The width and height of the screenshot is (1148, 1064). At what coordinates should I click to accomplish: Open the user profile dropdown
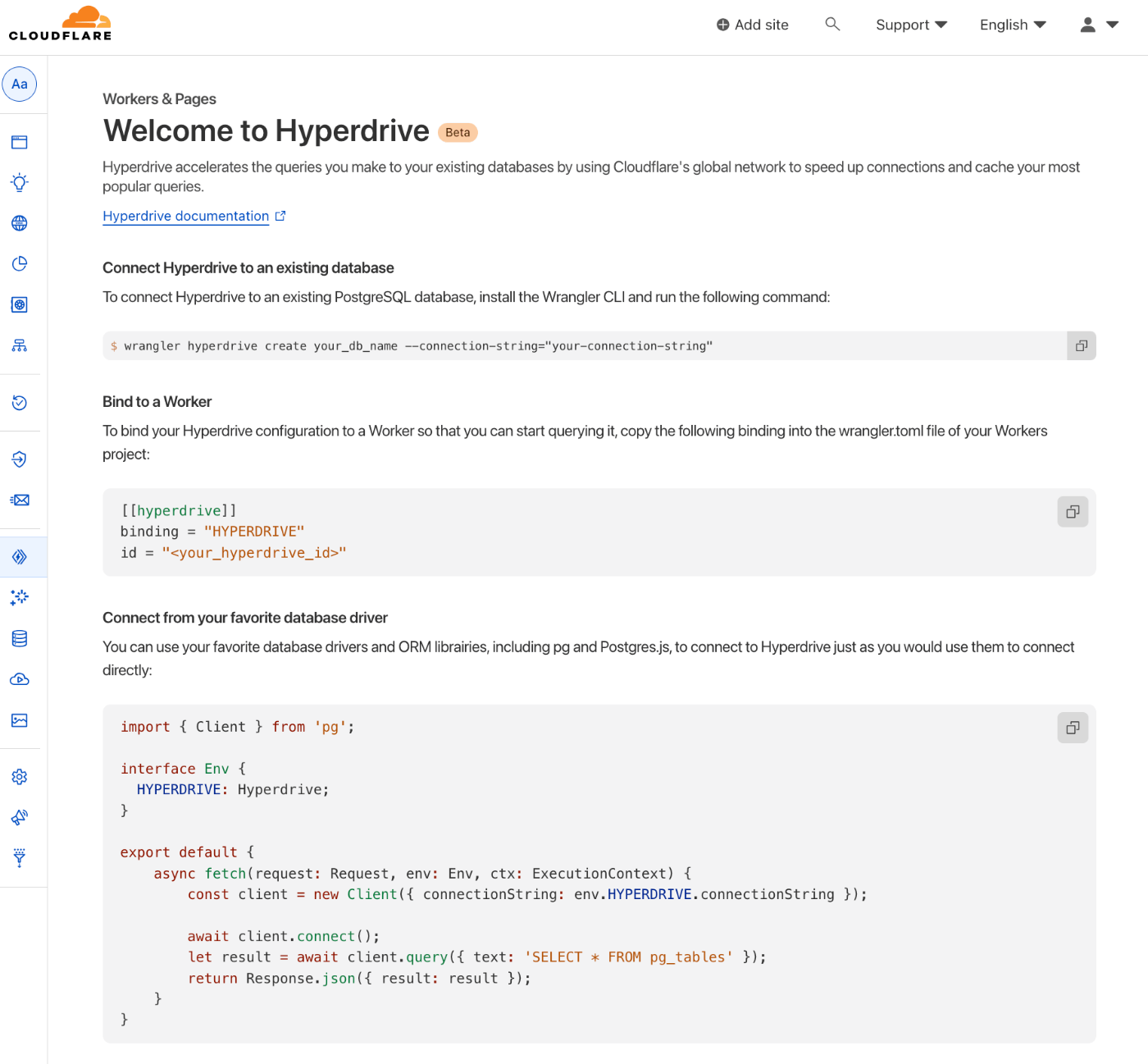click(1100, 25)
